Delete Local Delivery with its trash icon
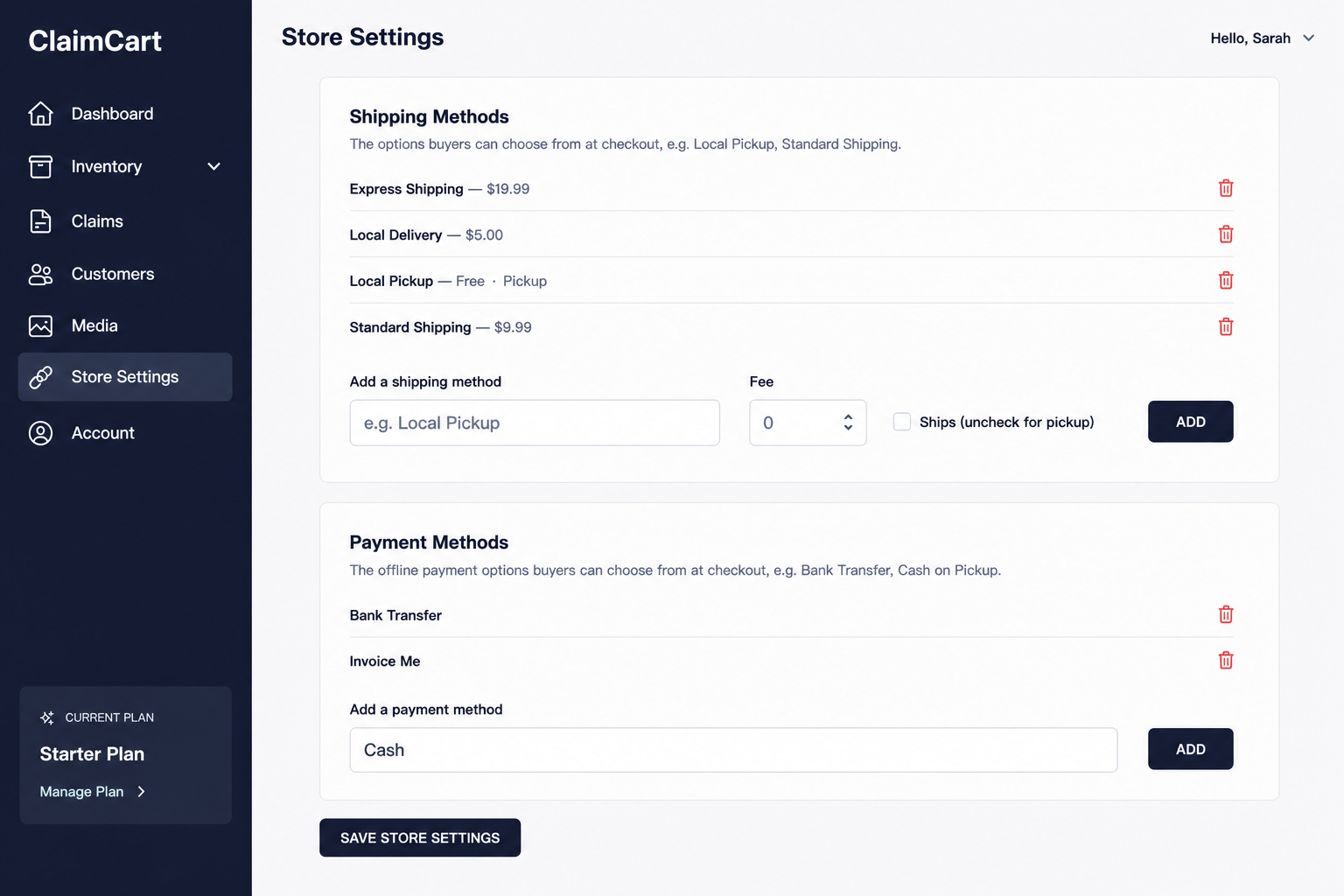 (x=1226, y=234)
